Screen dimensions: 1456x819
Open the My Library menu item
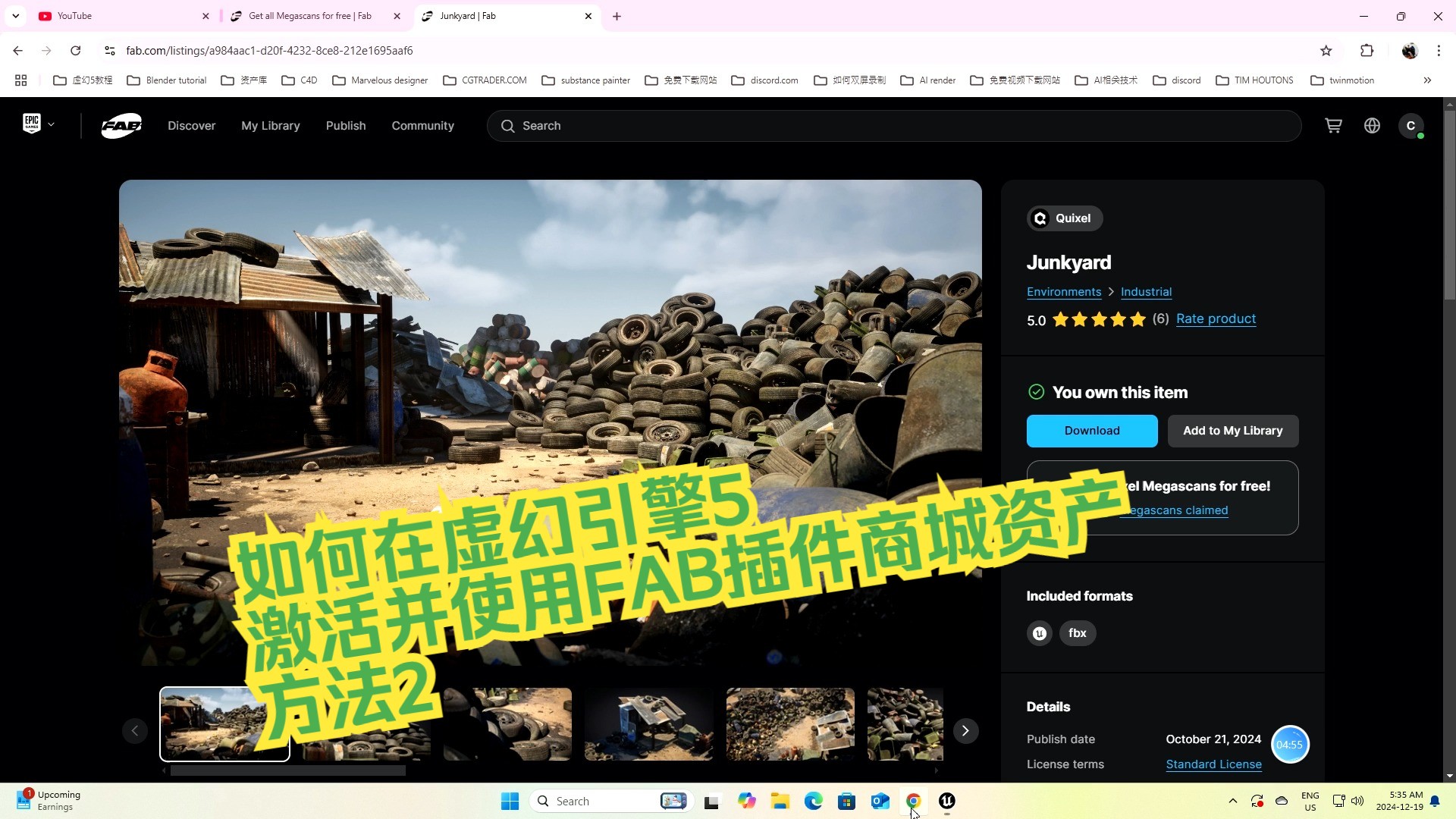(x=270, y=125)
